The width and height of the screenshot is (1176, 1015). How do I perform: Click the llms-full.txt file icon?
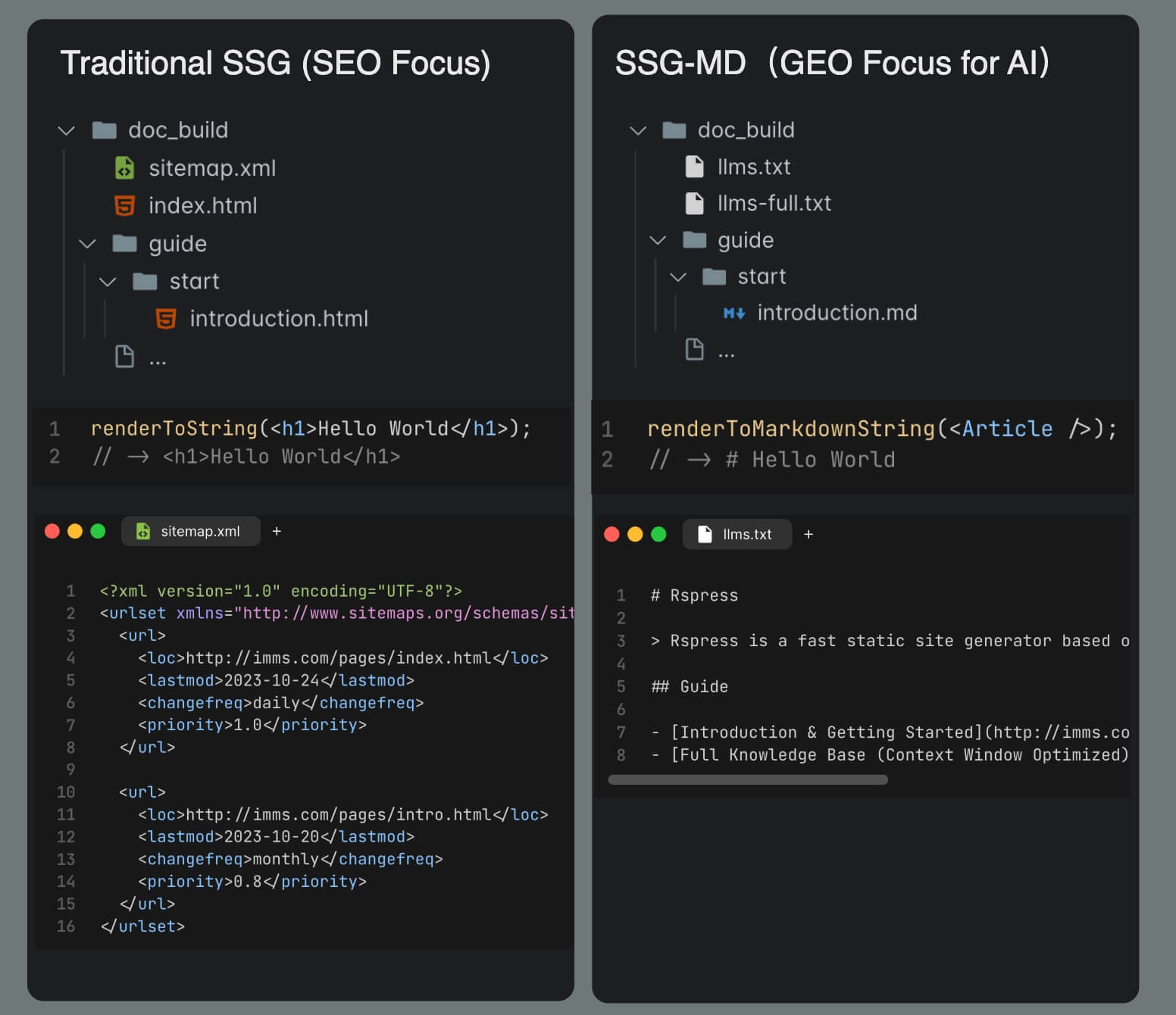694,203
